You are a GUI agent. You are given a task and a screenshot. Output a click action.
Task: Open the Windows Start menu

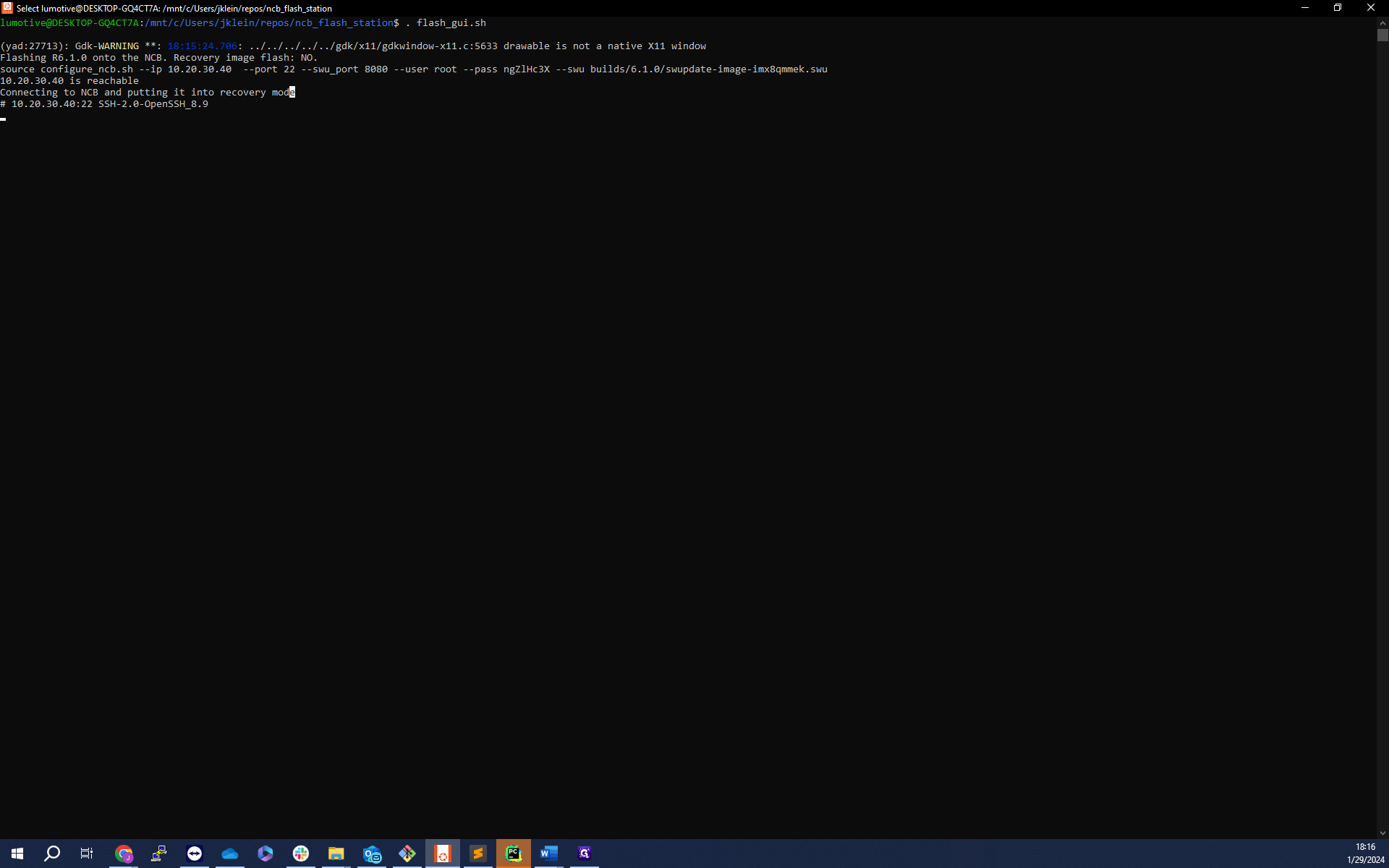click(x=17, y=854)
